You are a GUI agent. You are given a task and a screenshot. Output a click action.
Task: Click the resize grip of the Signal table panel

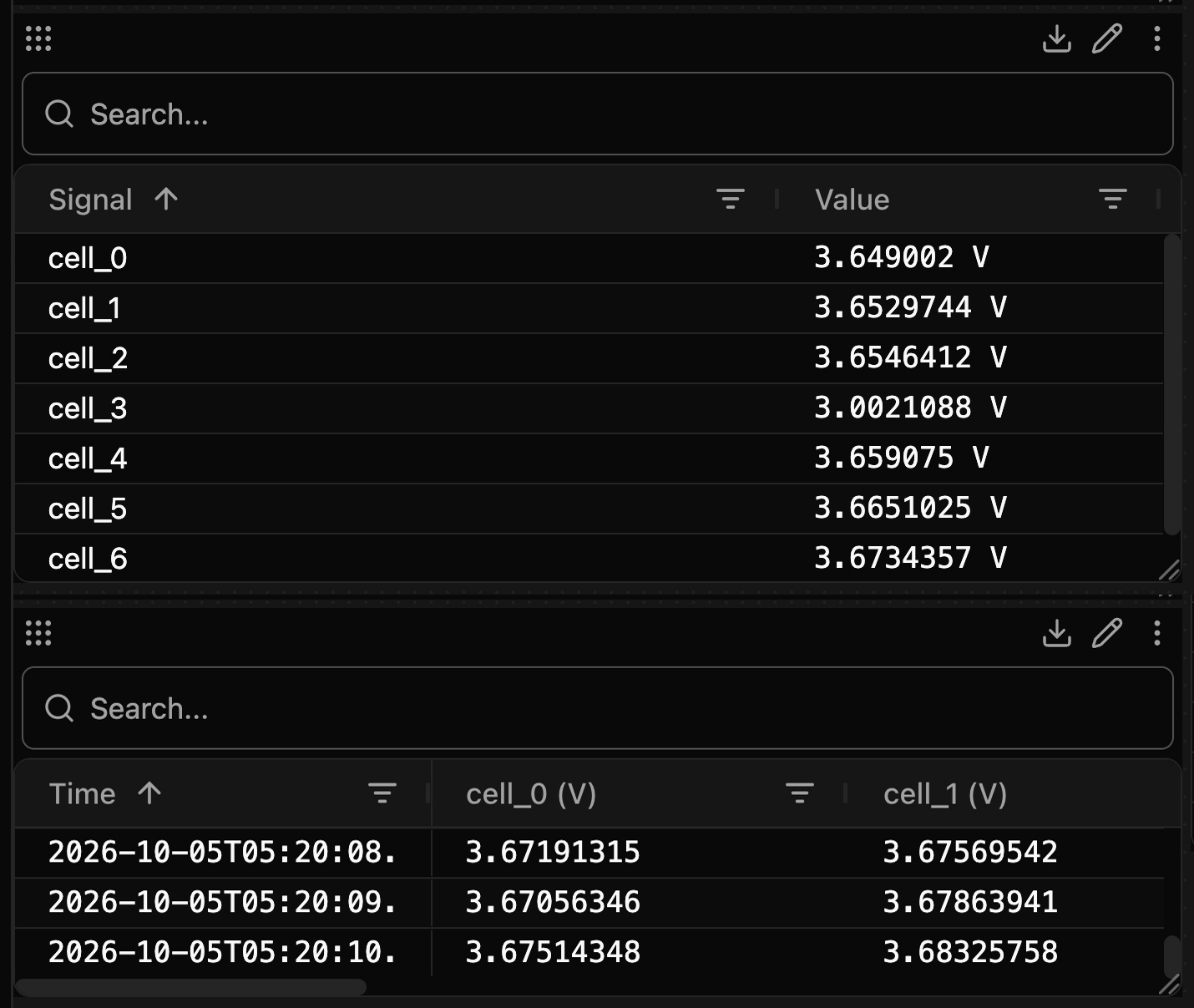coord(1170,570)
